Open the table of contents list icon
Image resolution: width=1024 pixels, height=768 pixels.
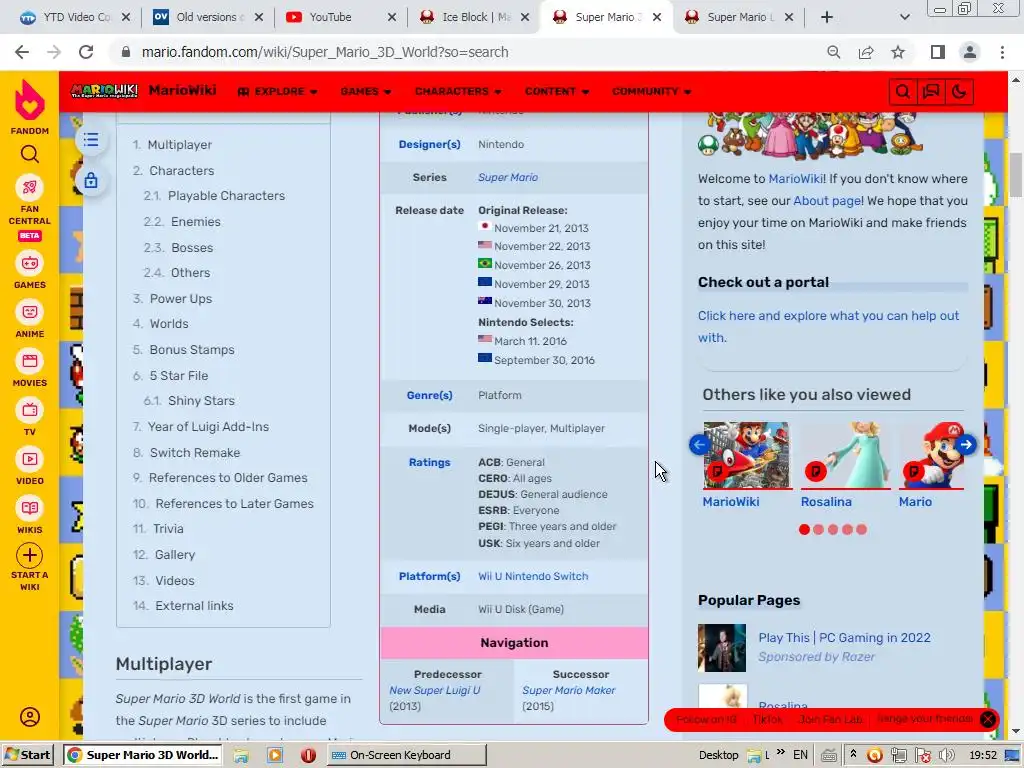point(91,140)
